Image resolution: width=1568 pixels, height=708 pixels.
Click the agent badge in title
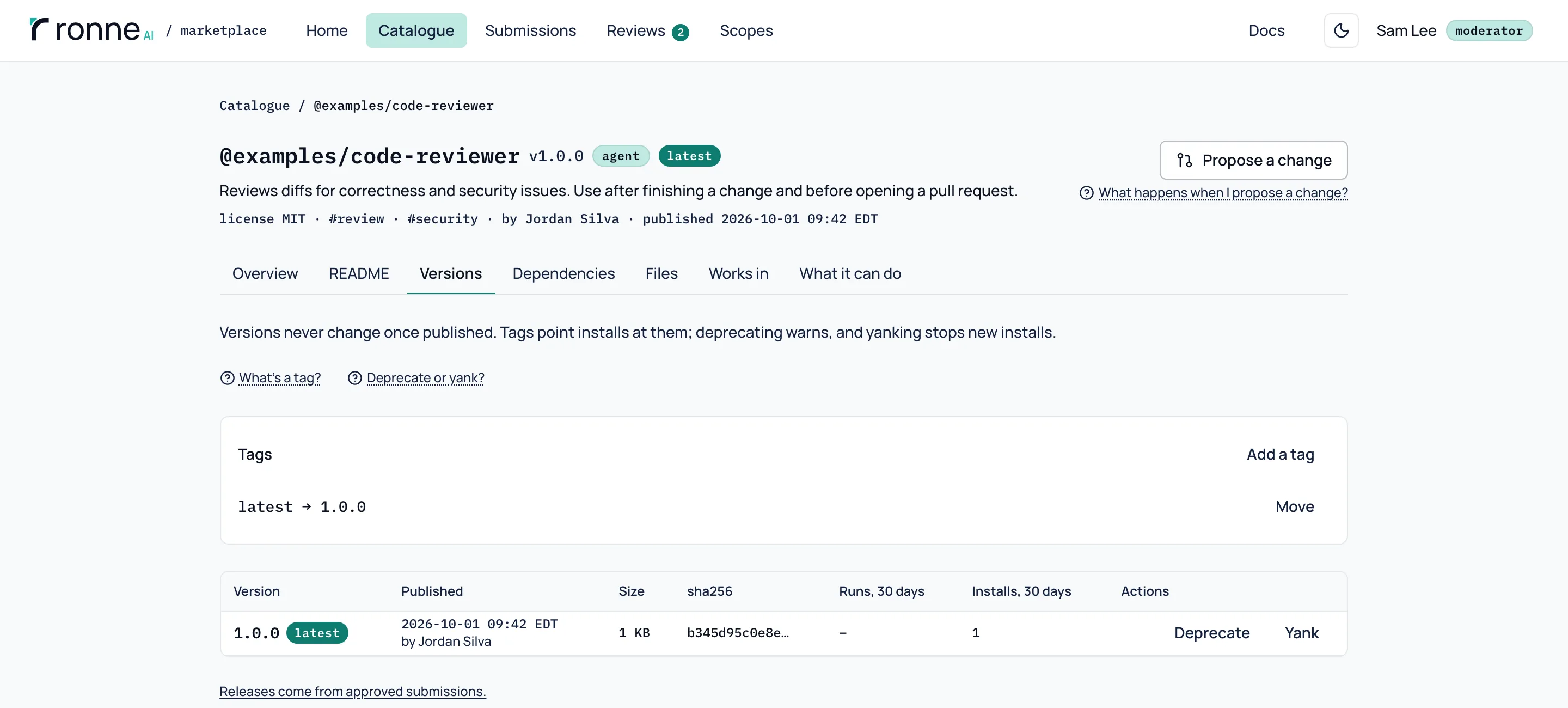click(620, 156)
